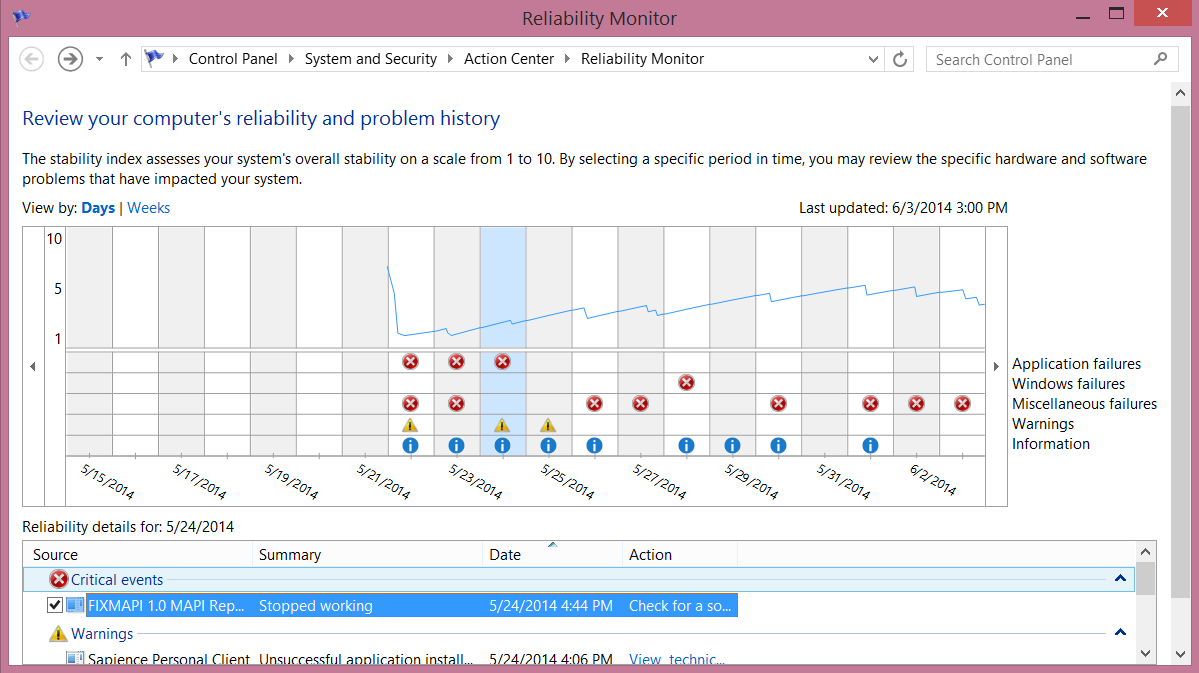The width and height of the screenshot is (1199, 673).
Task: Go up one level with Up arrow
Action: coord(126,60)
